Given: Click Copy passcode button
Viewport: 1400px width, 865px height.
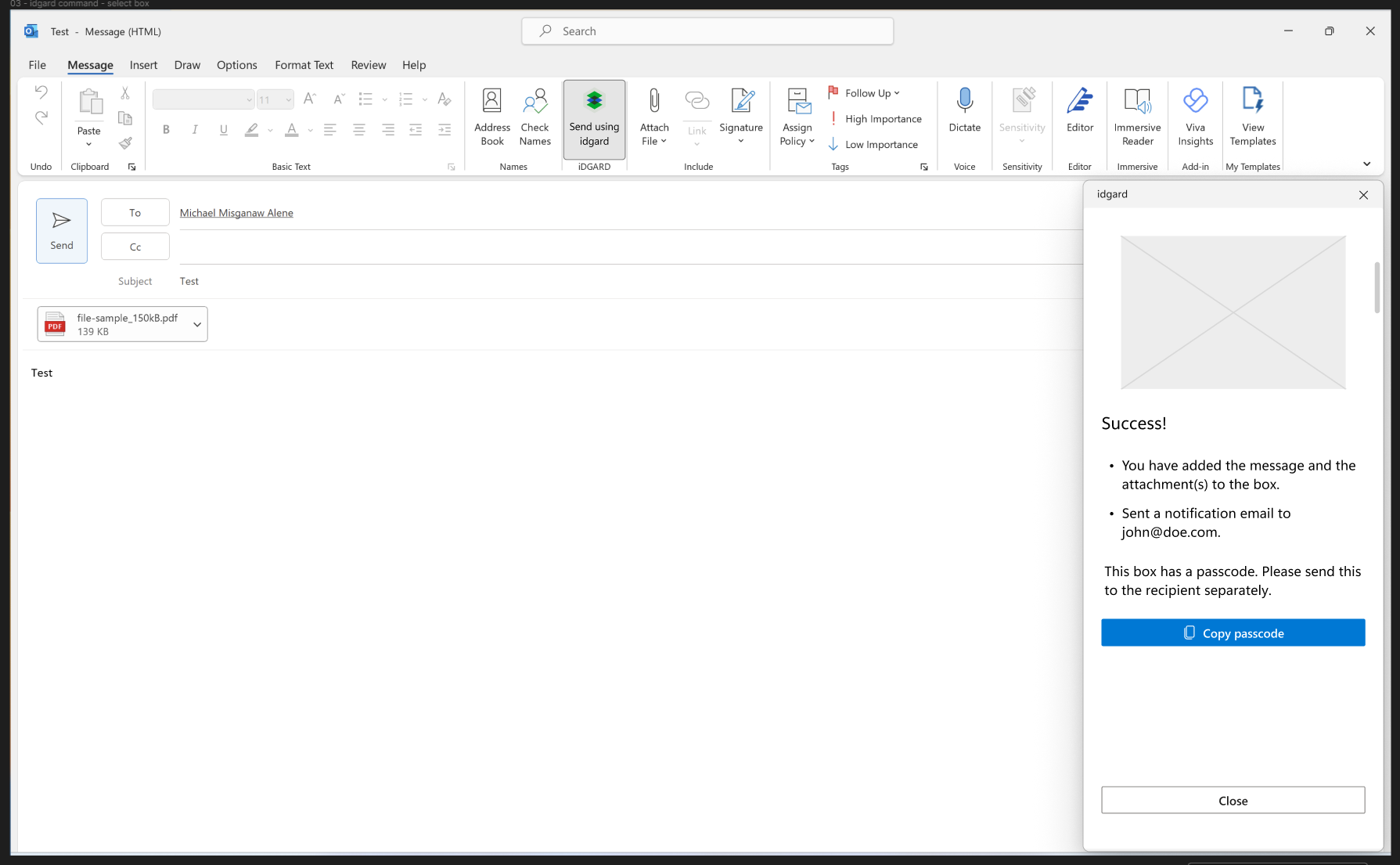Looking at the screenshot, I should (x=1233, y=633).
